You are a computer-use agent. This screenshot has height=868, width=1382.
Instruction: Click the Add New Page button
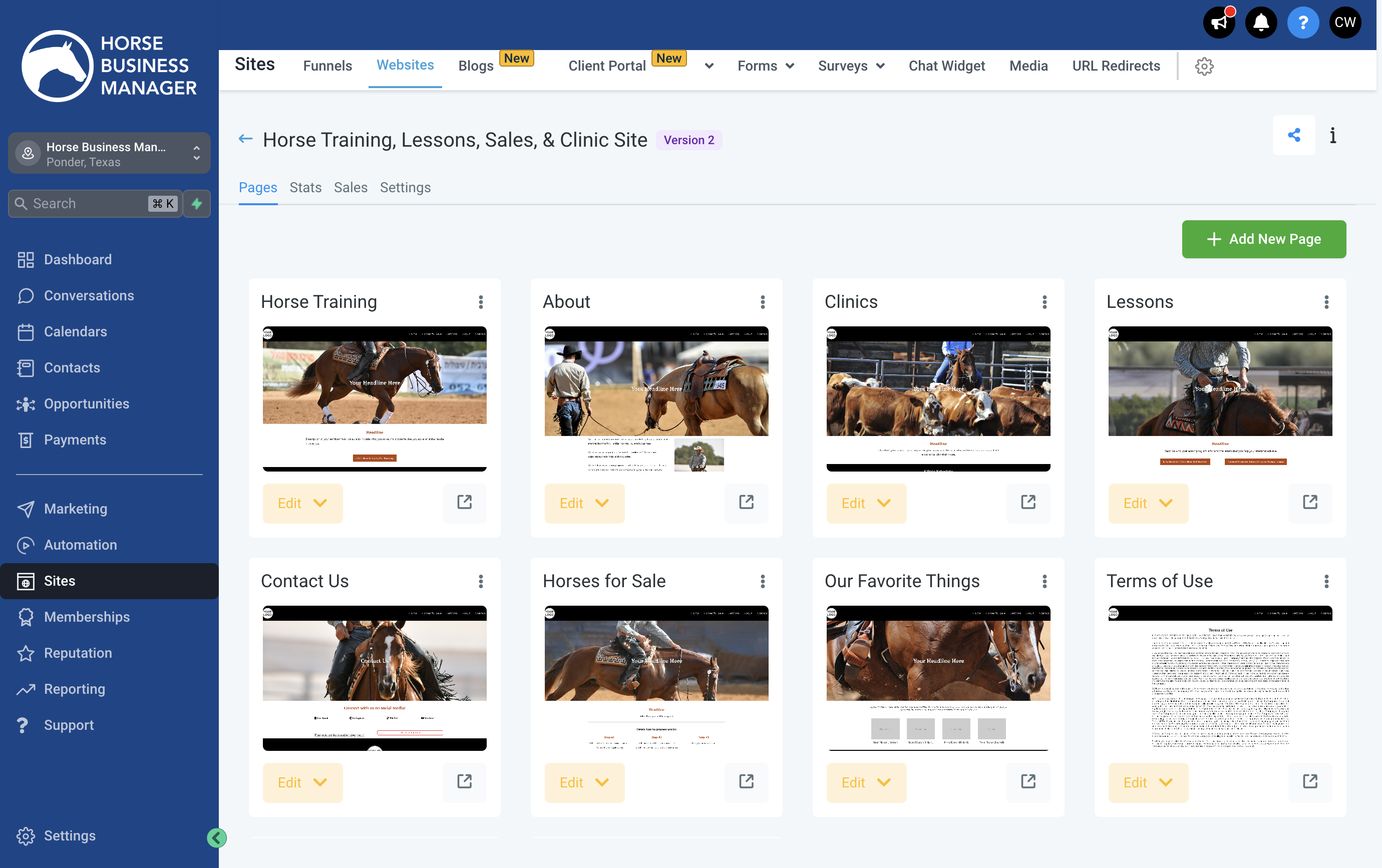click(1263, 239)
